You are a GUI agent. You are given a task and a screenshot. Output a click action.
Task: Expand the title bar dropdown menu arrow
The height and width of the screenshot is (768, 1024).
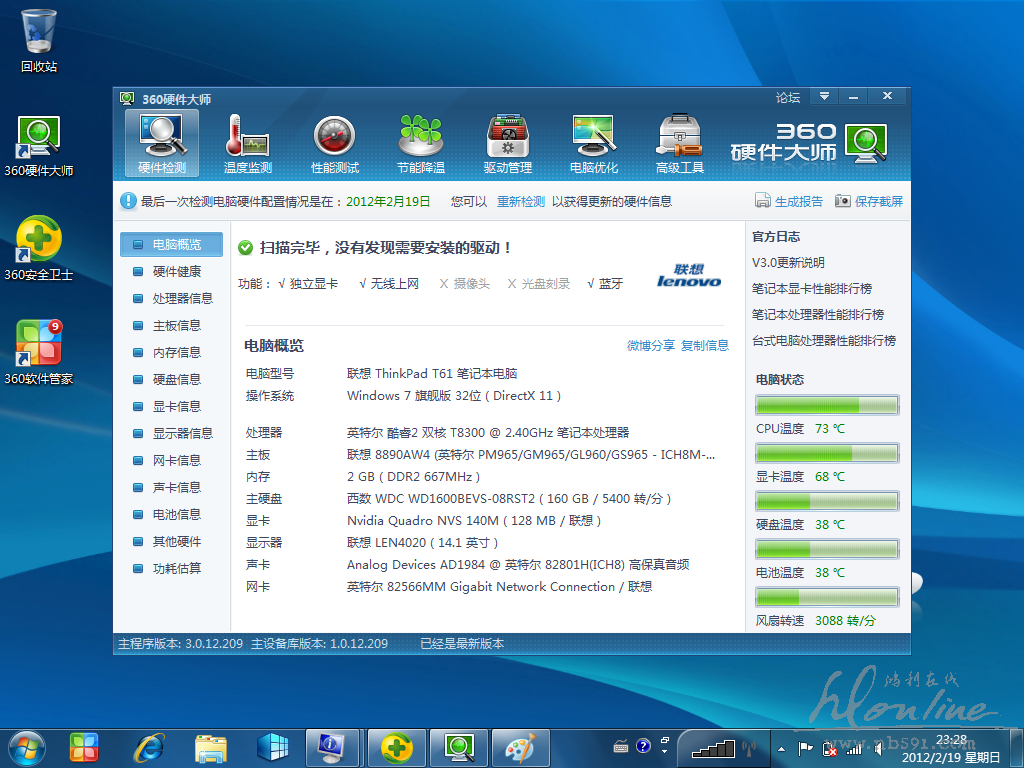point(824,97)
